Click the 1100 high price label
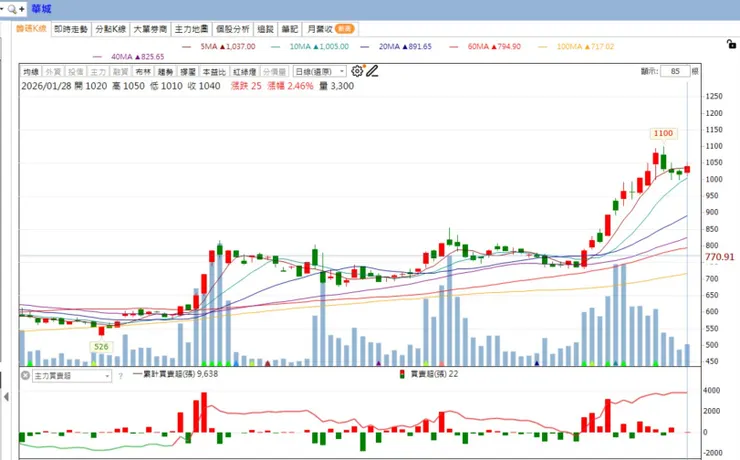The width and height of the screenshot is (740, 460). [x=663, y=134]
